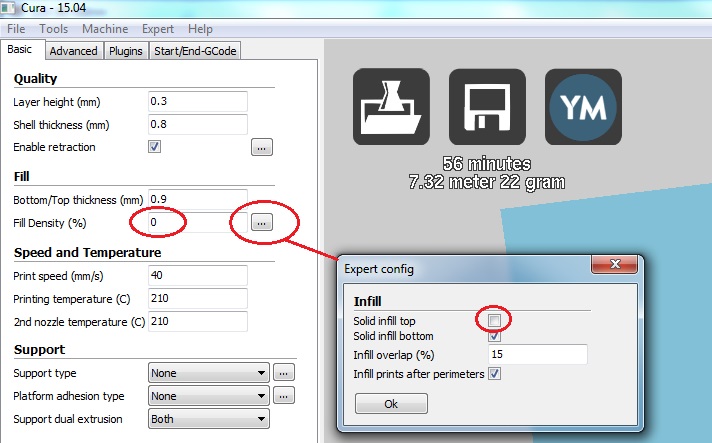Open Support type settings ellipsis button
Screen dimensions: 712x443
(283, 373)
